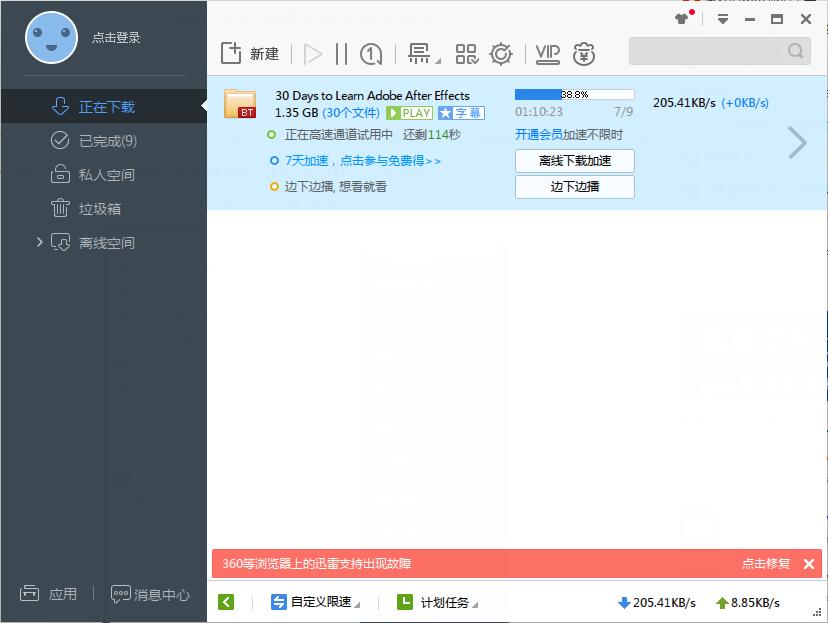The height and width of the screenshot is (623, 828).
Task: Open the sort/arrange tasks dropdown
Action: (x=424, y=54)
